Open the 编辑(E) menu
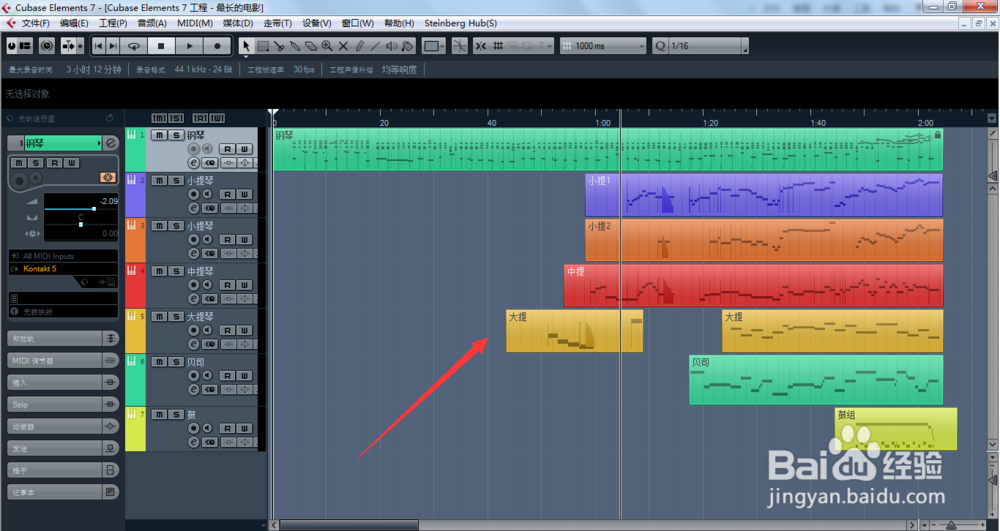The width and height of the screenshot is (1000, 531). (x=74, y=23)
